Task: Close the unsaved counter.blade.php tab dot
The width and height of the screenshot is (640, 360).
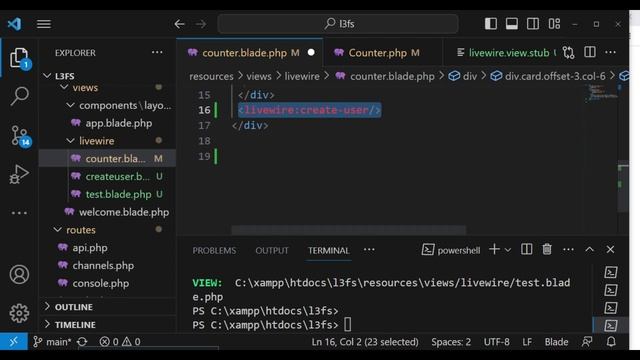Action: 311,53
